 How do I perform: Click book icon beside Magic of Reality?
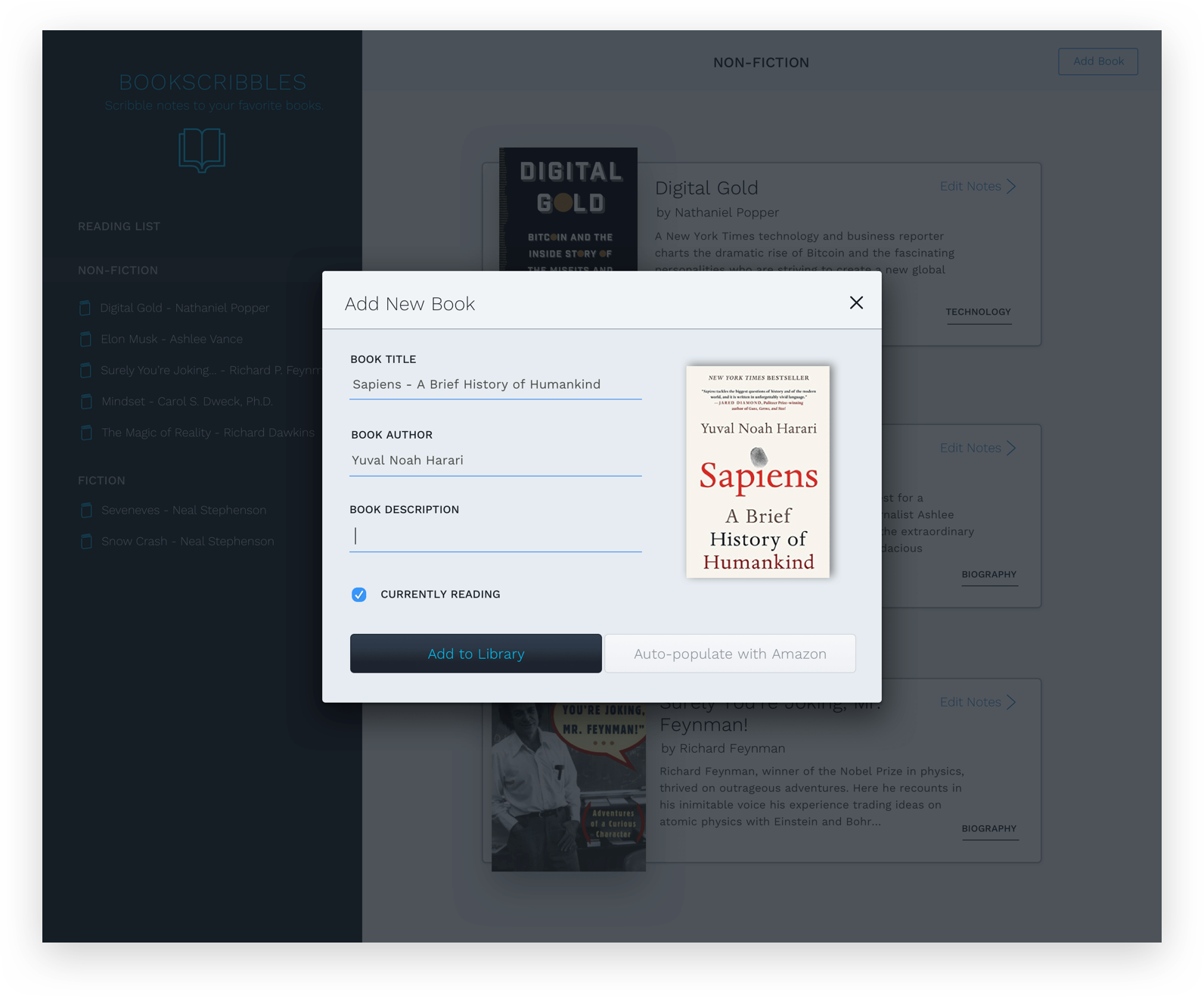click(85, 433)
